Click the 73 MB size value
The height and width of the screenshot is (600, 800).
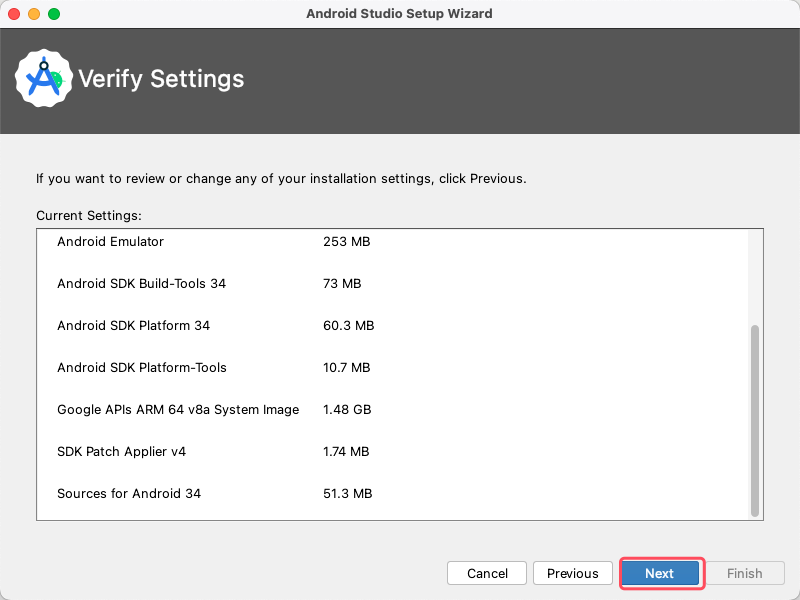[x=342, y=284]
